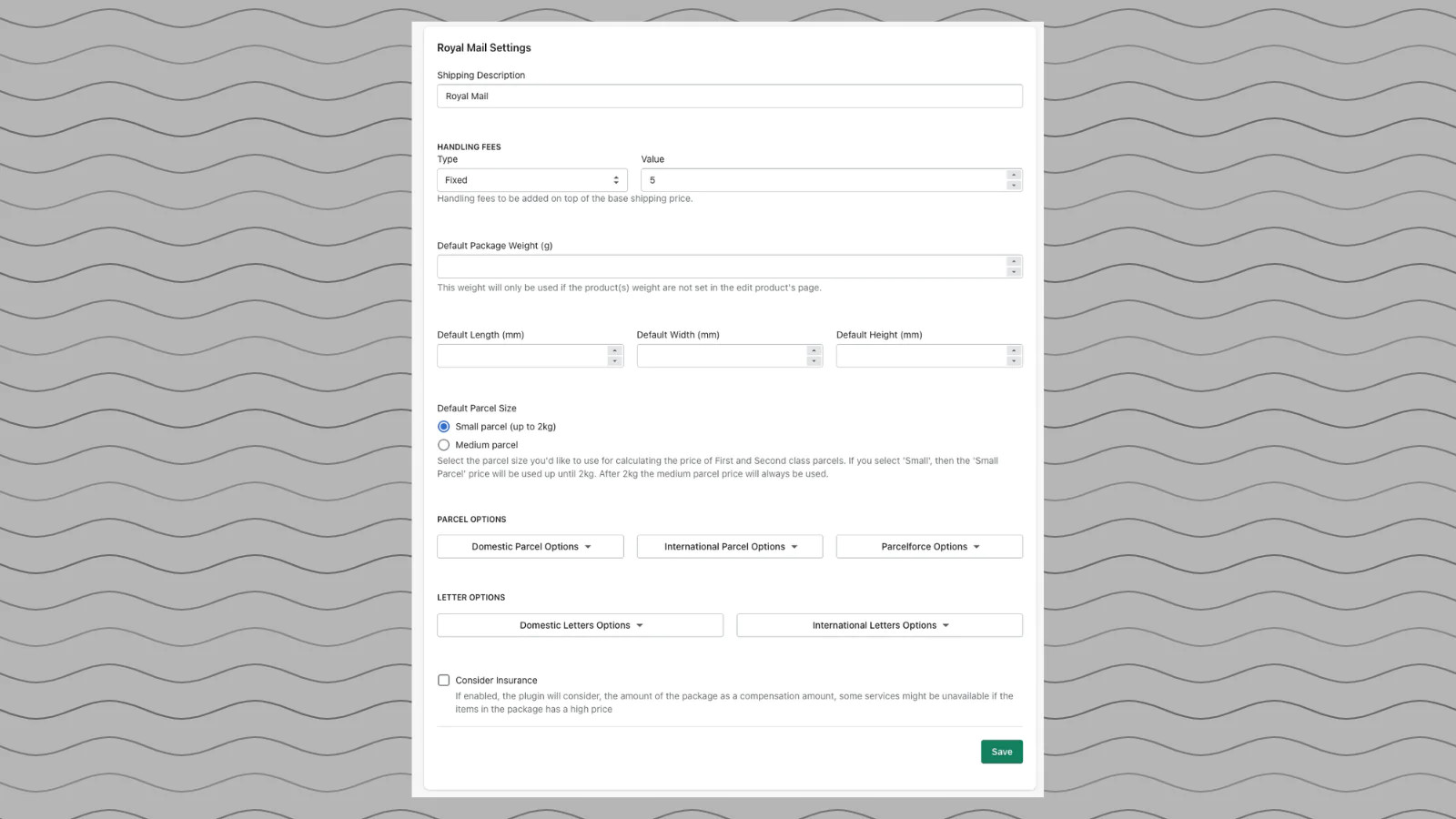
Task: Decrease Default Length with down arrow
Action: [x=615, y=361]
